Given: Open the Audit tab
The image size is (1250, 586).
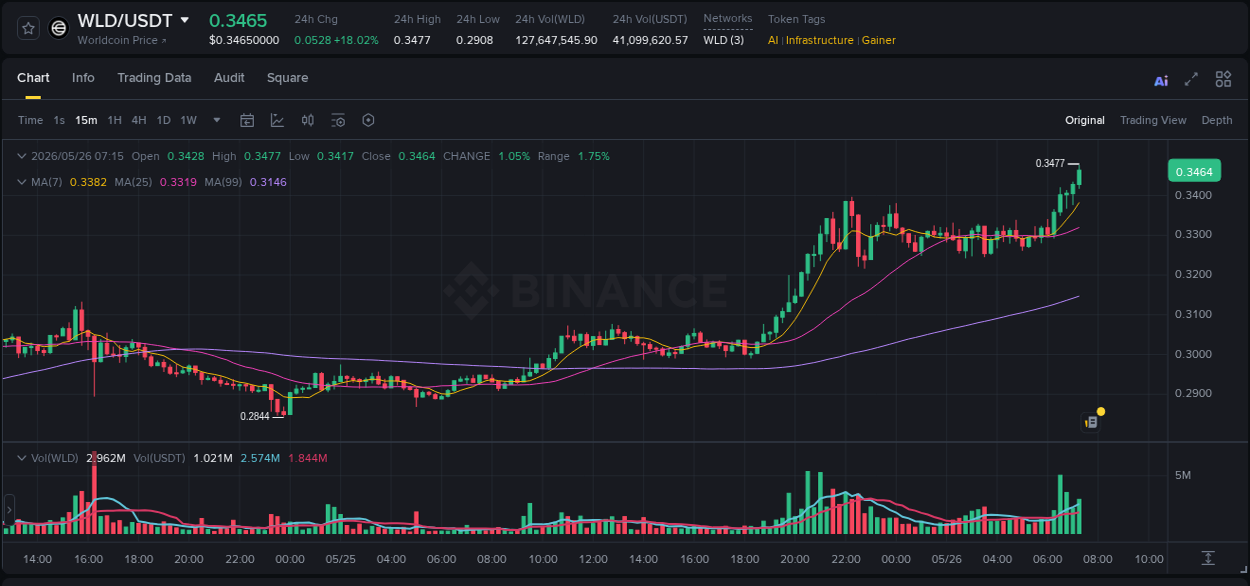Looking at the screenshot, I should (229, 78).
